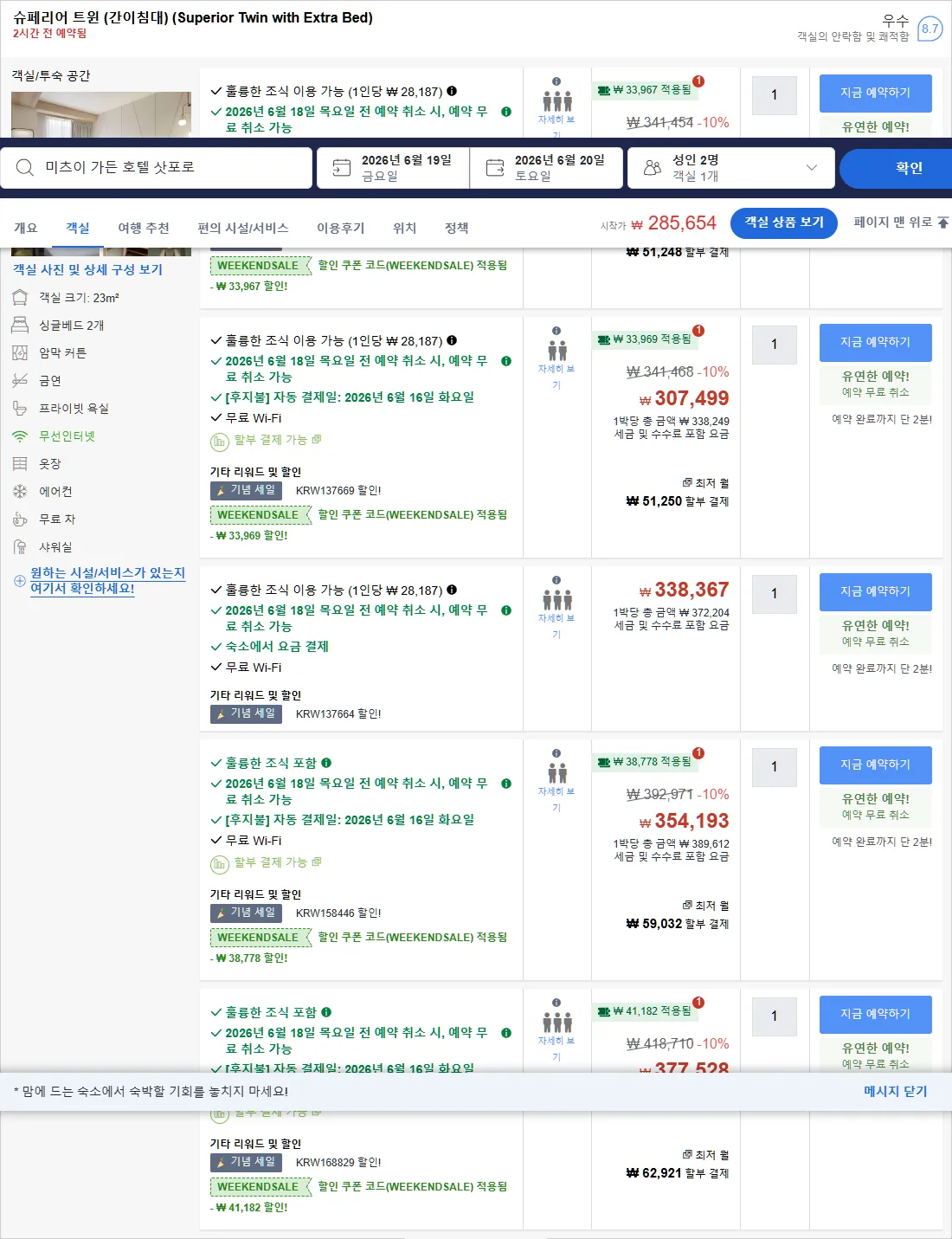The width and height of the screenshot is (952, 1239).
Task: Click the wardrobe icon beside 옷장
Action: [20, 464]
